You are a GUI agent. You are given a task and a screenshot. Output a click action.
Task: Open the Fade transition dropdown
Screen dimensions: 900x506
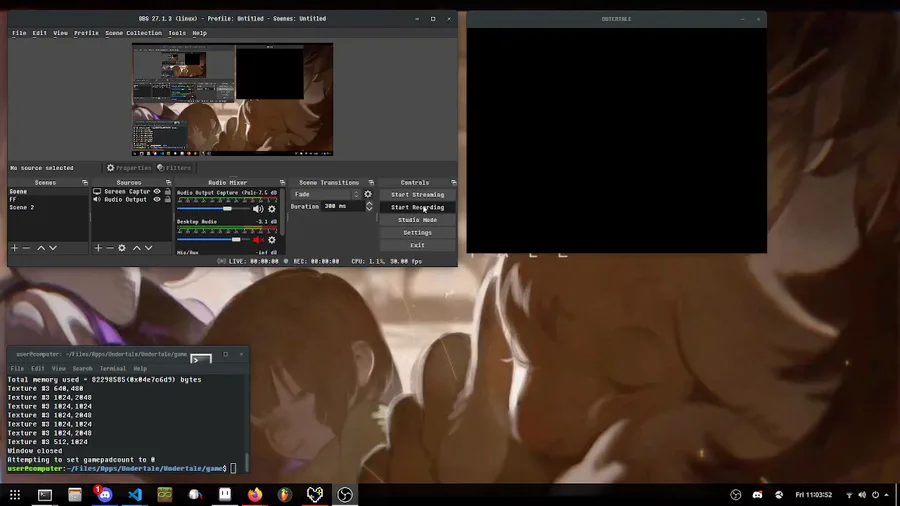pos(326,194)
